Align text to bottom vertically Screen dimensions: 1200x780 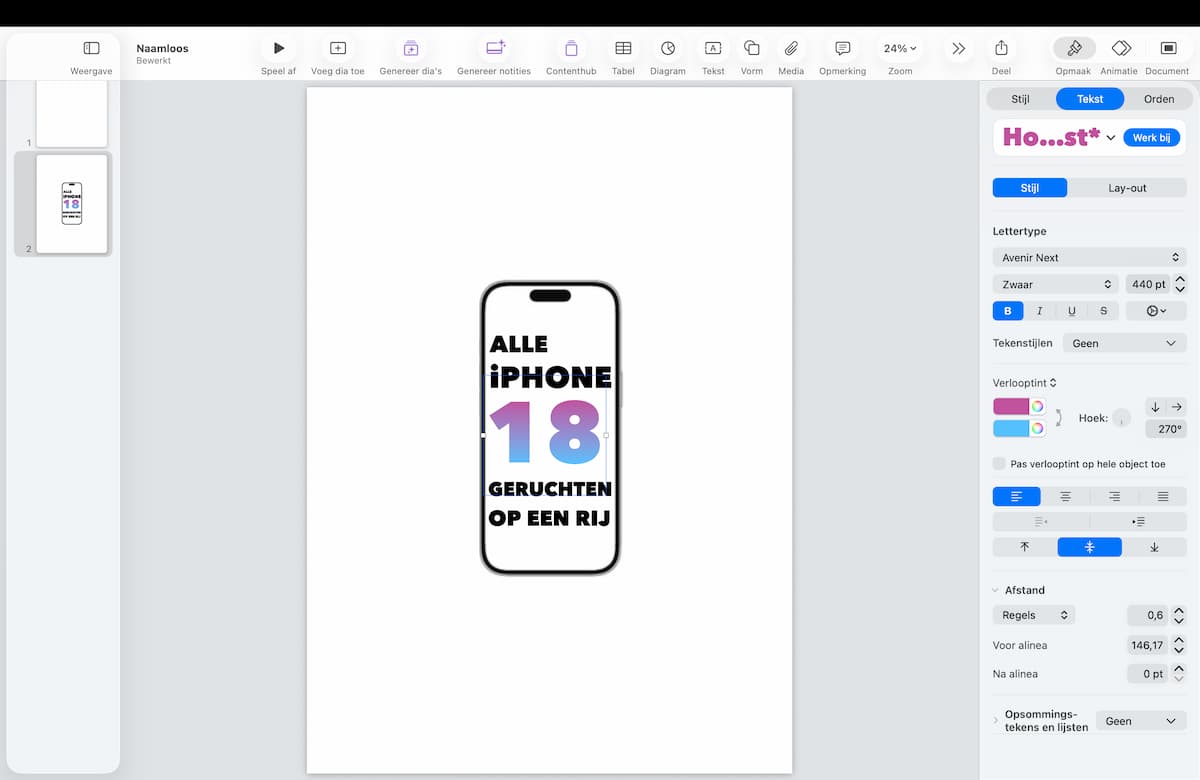[1154, 547]
